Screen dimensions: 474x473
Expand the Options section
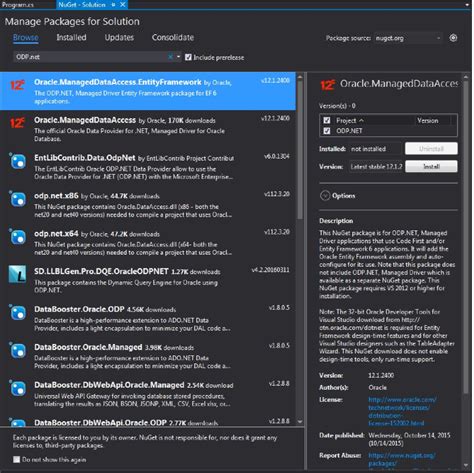pos(325,196)
